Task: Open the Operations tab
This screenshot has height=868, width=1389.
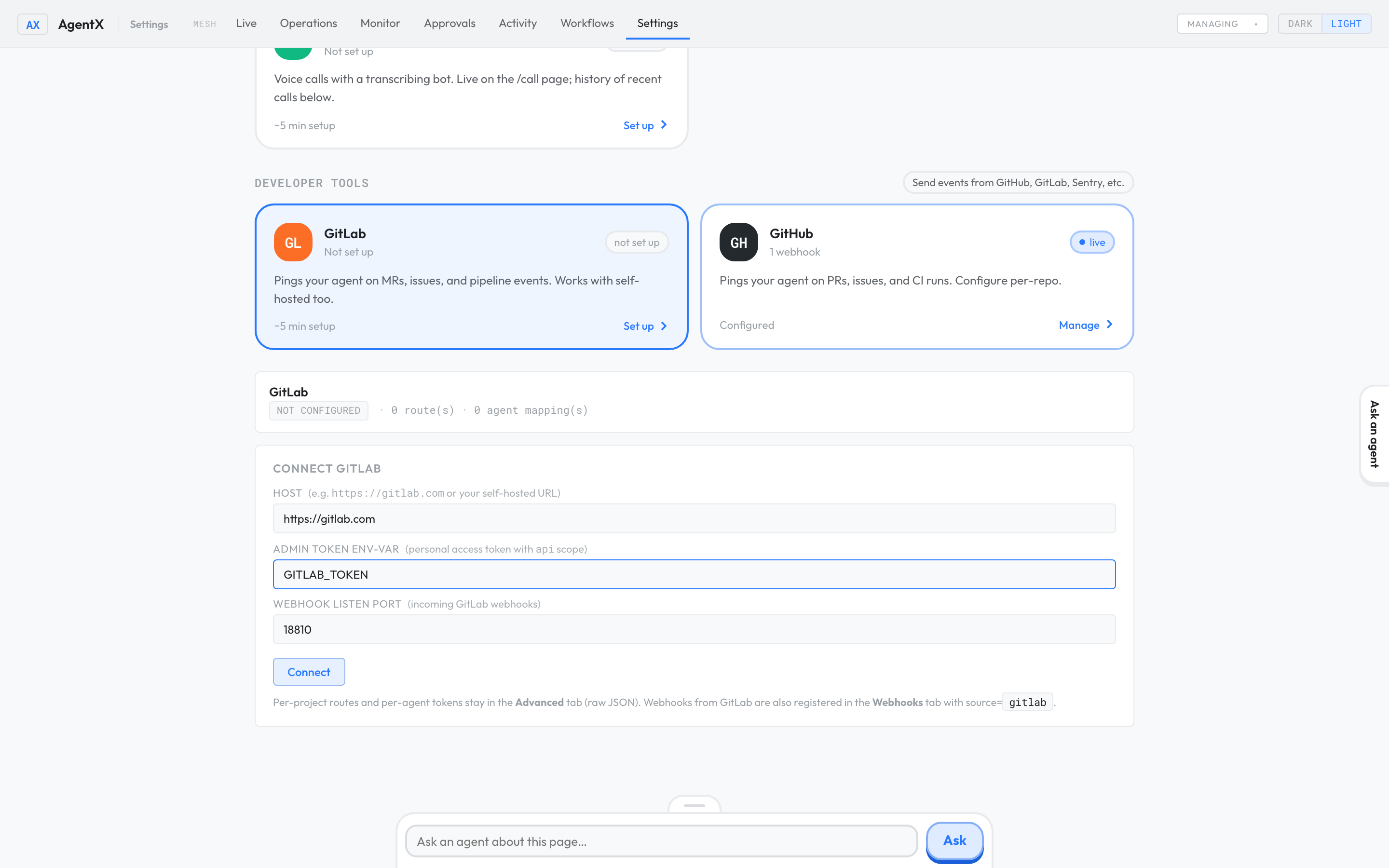Action: tap(308, 24)
